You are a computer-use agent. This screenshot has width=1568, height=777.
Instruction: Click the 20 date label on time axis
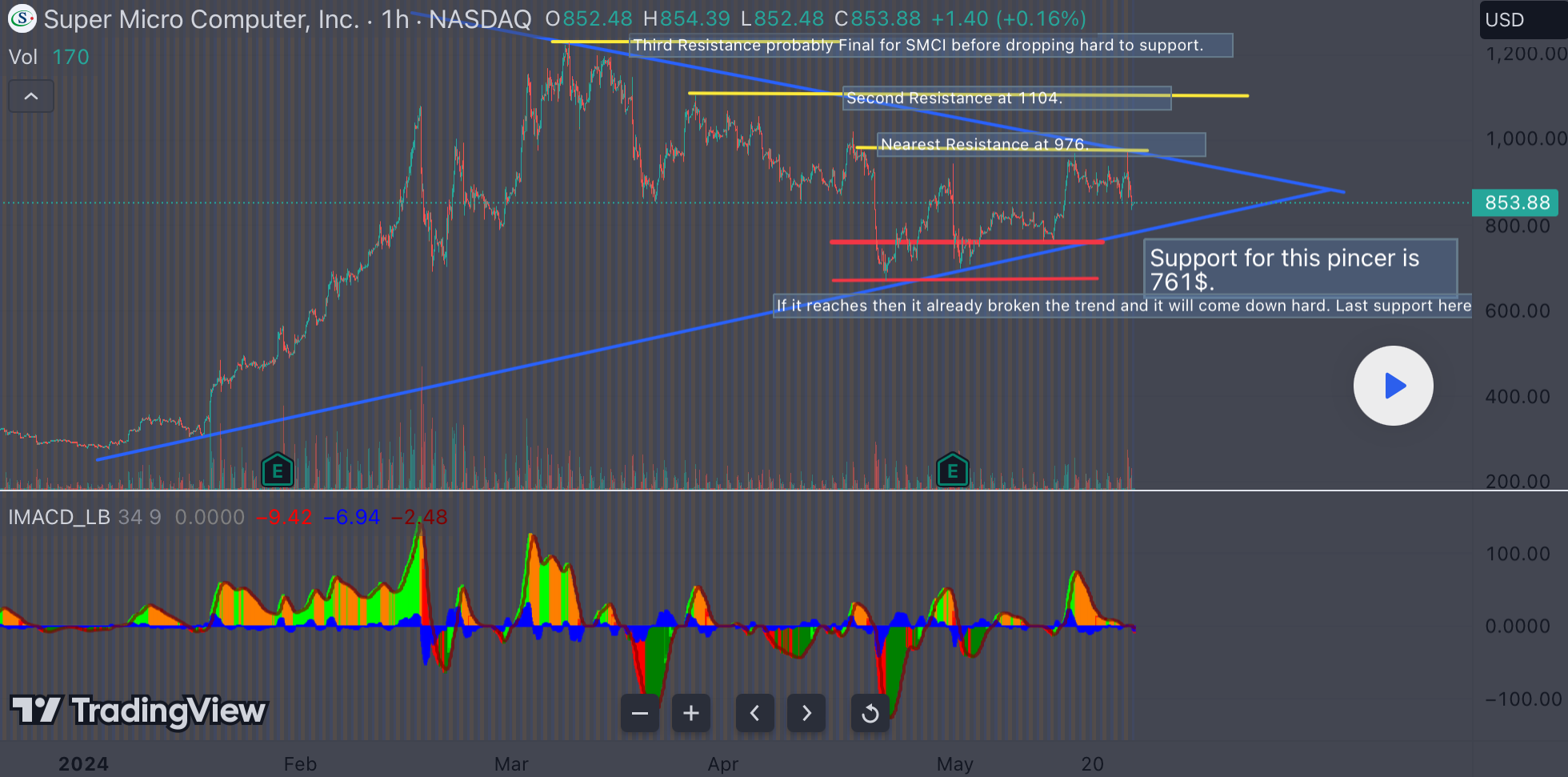(1093, 764)
